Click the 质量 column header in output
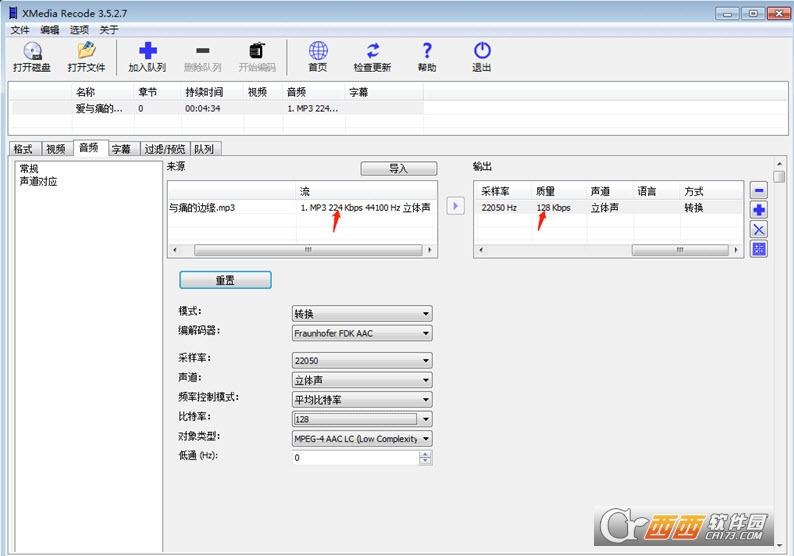 point(559,191)
